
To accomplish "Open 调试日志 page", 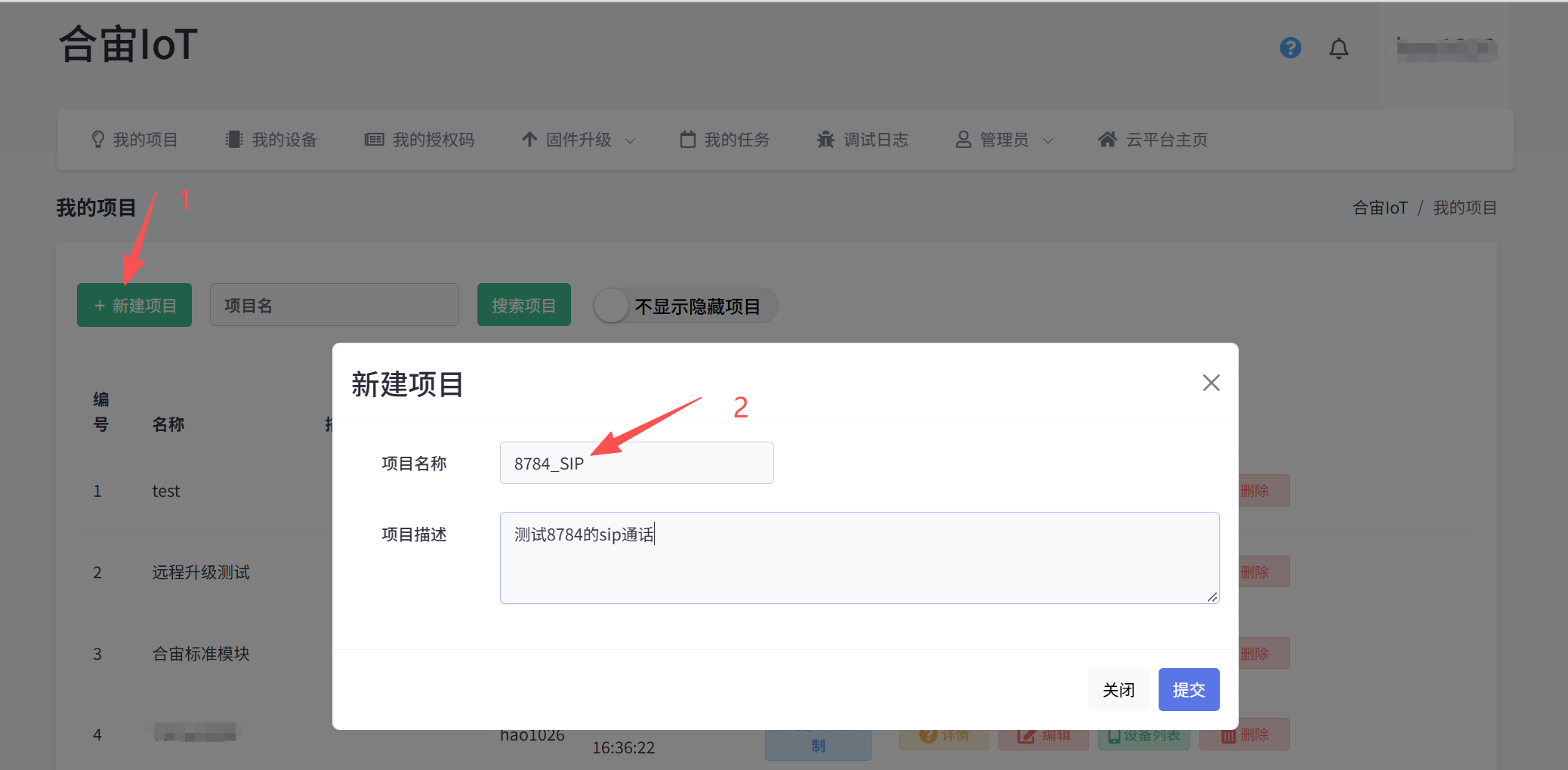I will point(863,140).
